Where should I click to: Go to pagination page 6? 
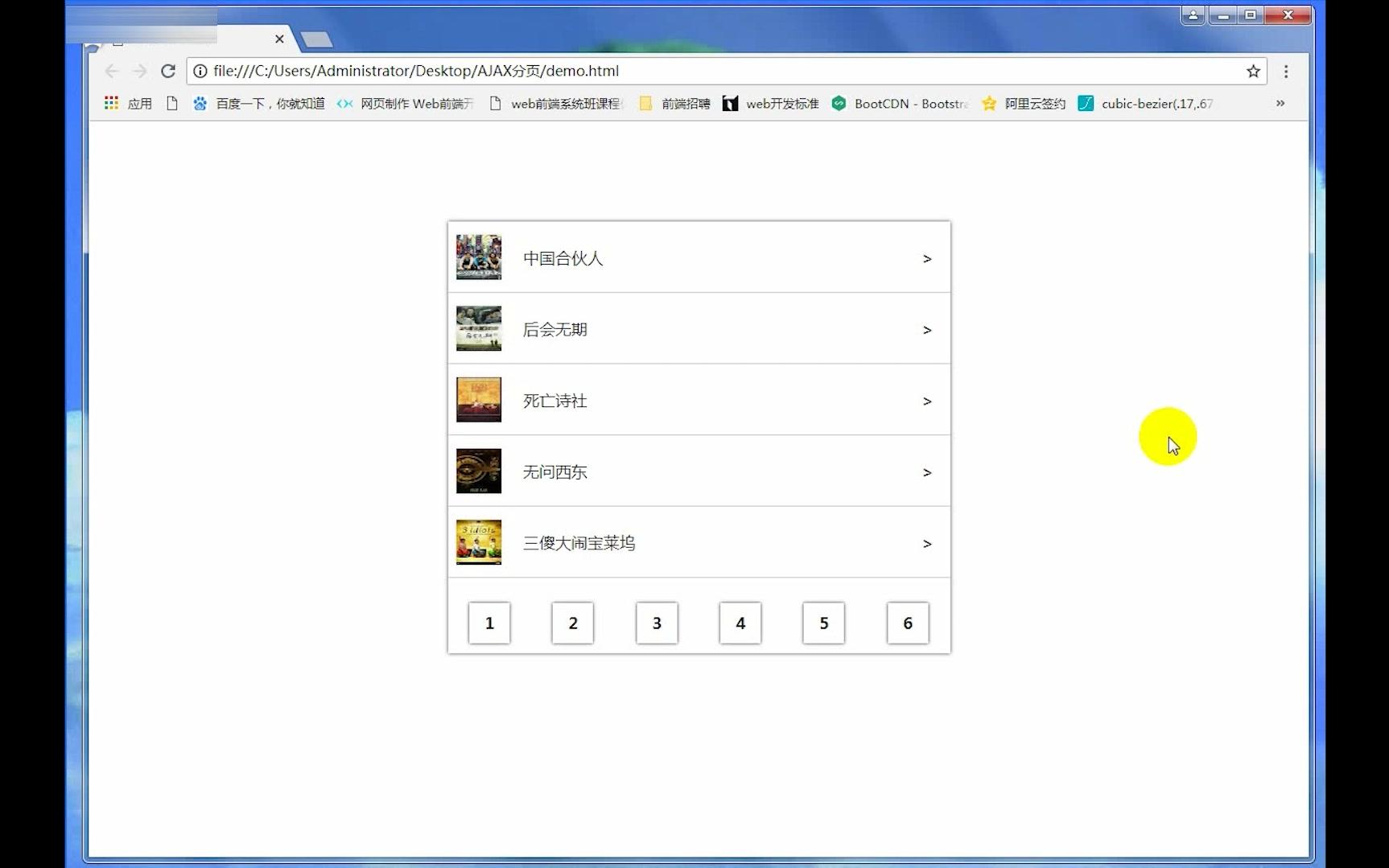tap(907, 623)
